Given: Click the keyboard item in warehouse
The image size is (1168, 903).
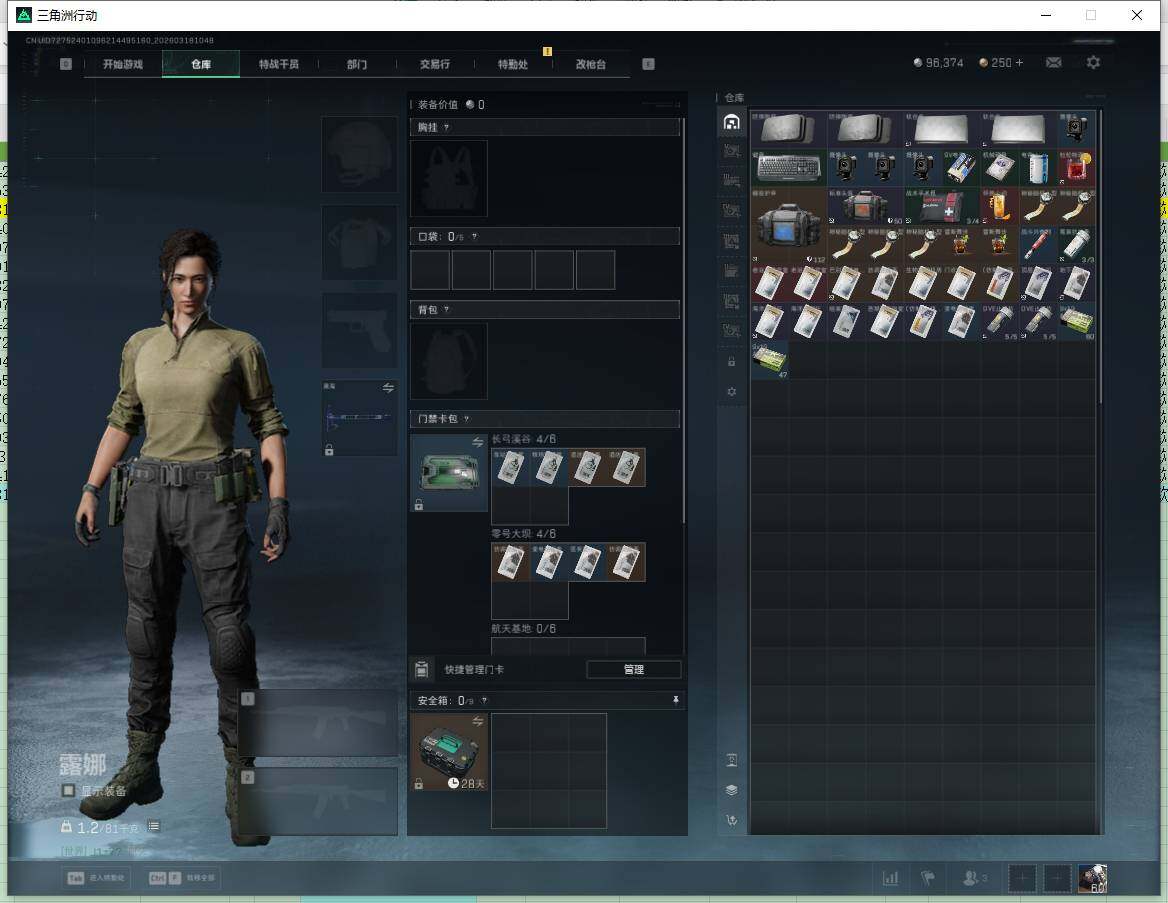Looking at the screenshot, I should pos(789,168).
